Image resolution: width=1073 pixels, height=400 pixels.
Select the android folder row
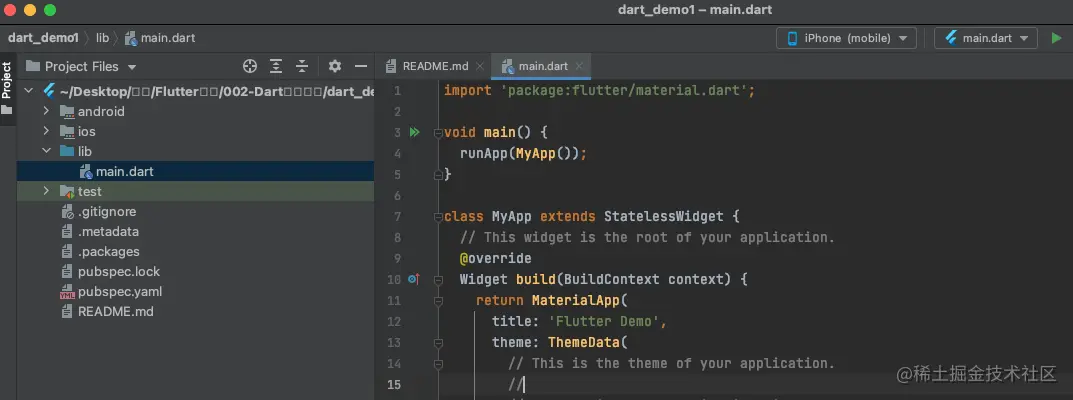(x=196, y=111)
